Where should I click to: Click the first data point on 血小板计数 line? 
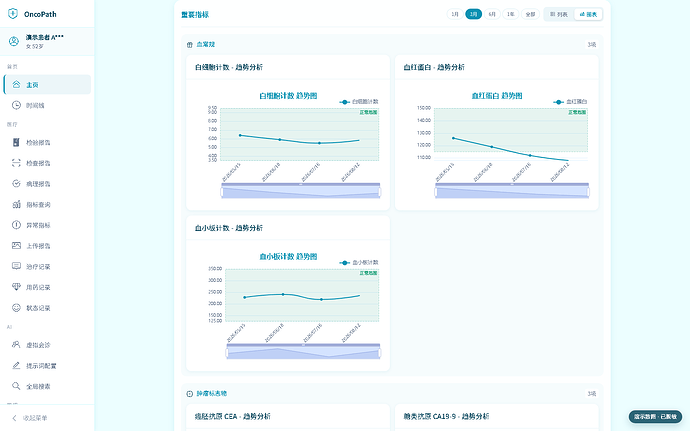point(245,297)
